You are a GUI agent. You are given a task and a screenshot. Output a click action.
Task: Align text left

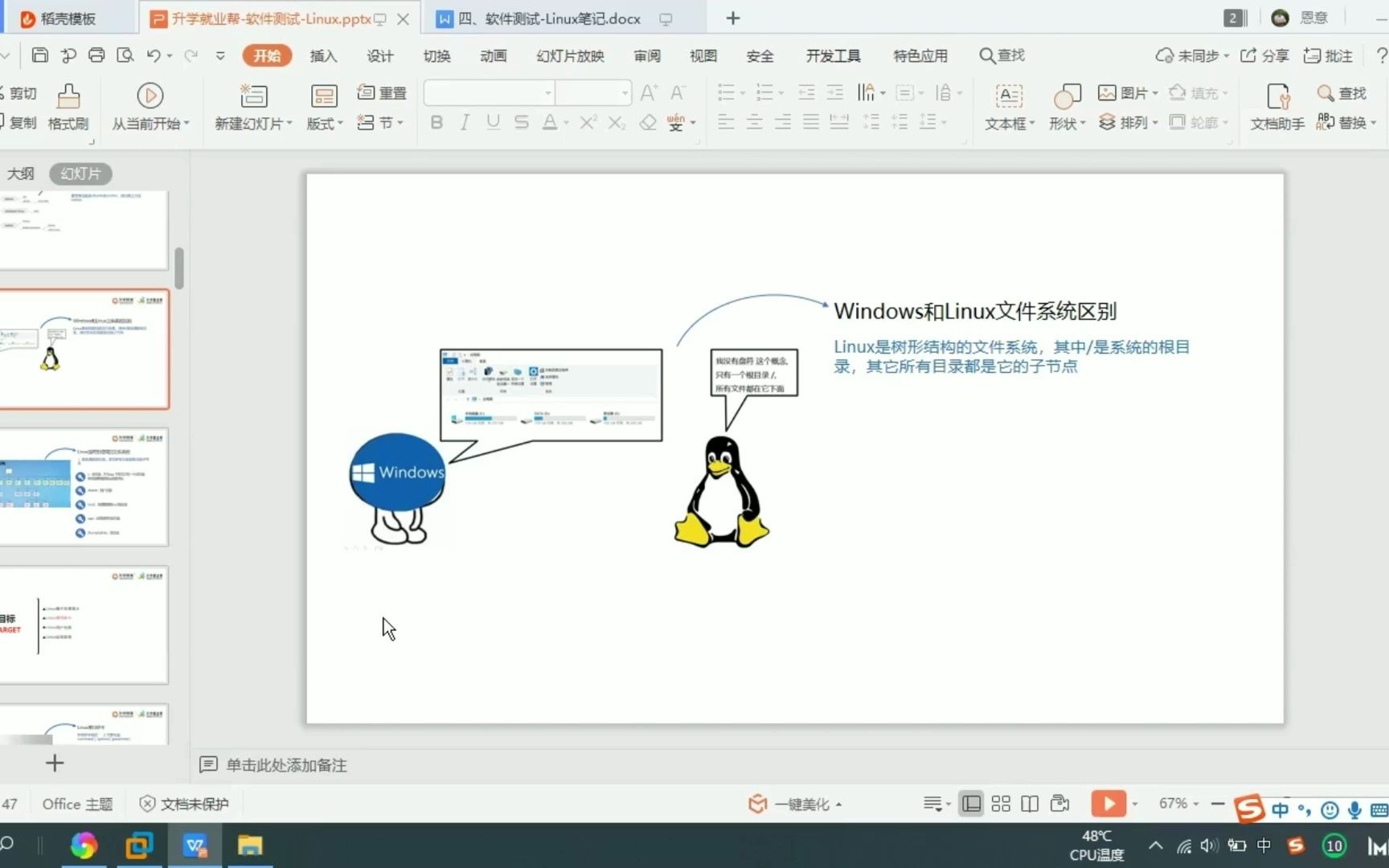tap(726, 122)
